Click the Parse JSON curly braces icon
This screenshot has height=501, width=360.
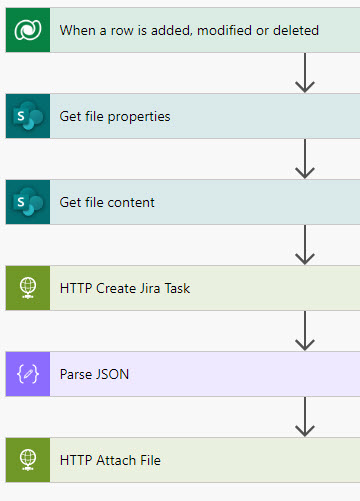pyautogui.click(x=28, y=374)
